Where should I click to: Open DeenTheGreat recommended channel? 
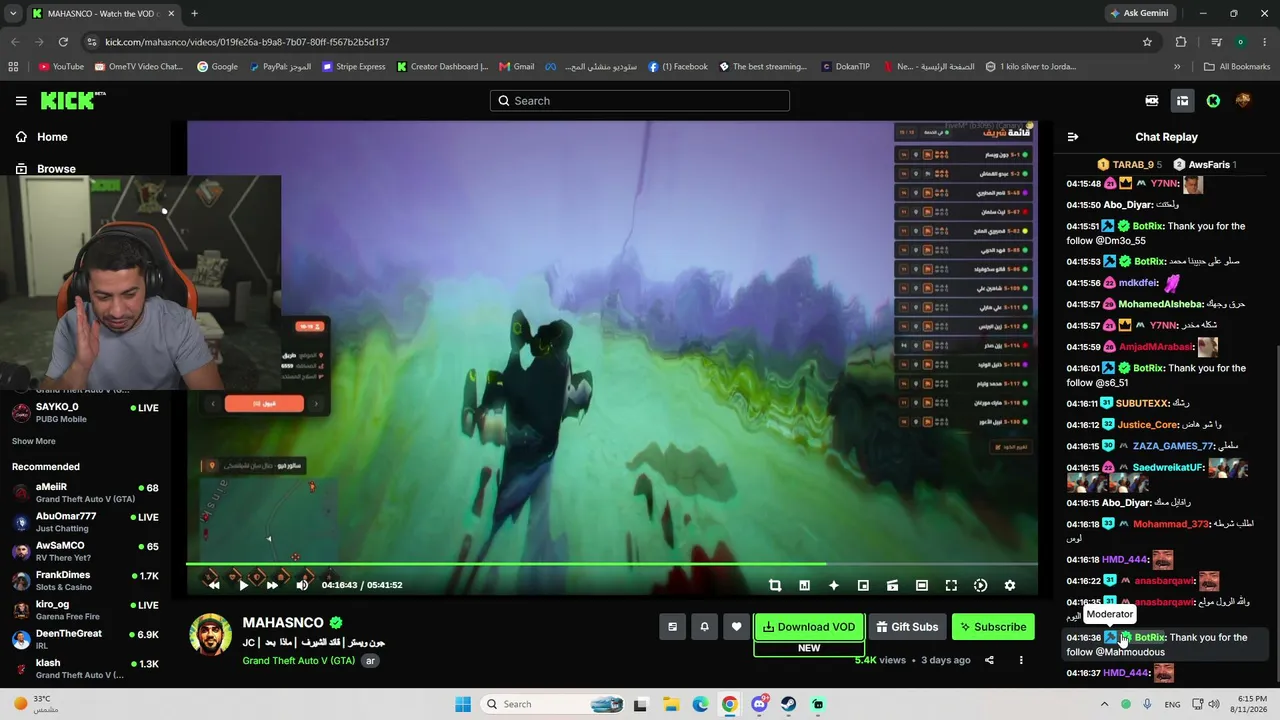85,639
